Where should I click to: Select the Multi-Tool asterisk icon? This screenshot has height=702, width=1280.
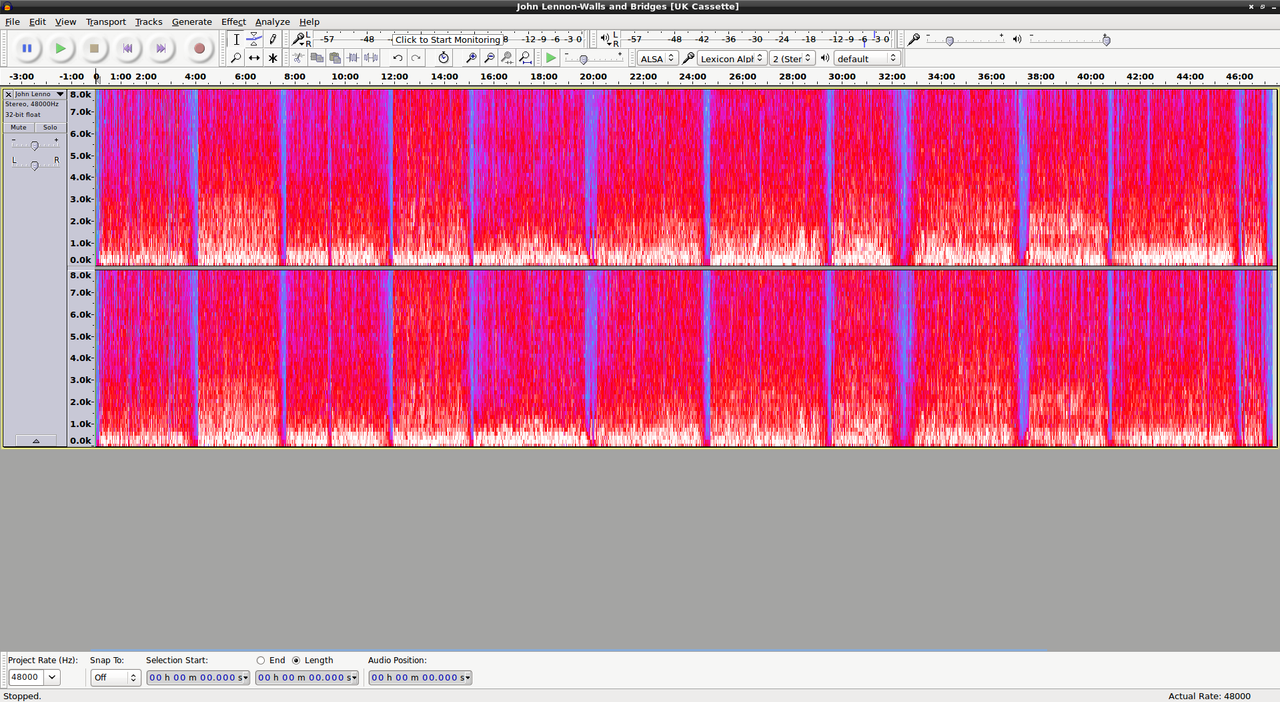[272, 58]
